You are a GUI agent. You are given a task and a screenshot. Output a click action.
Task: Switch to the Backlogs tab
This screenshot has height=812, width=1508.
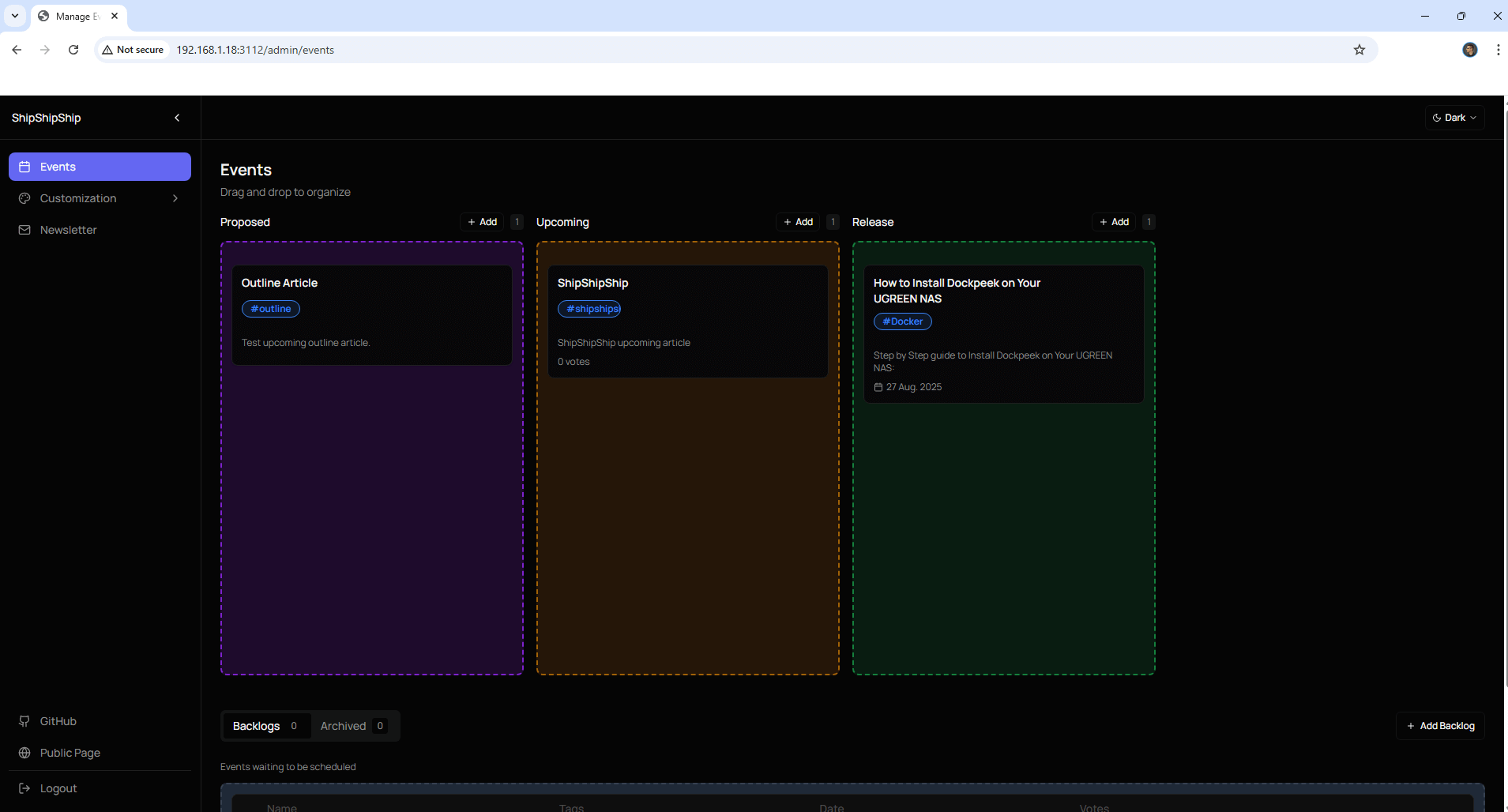266,726
